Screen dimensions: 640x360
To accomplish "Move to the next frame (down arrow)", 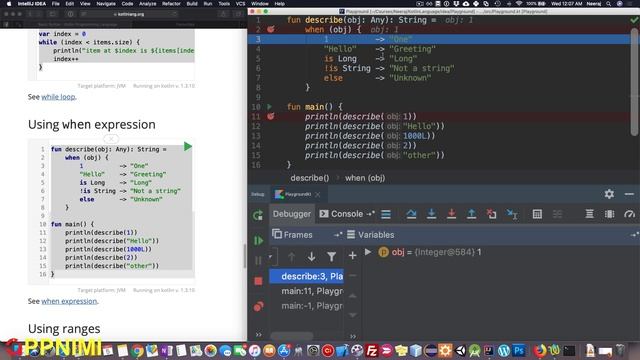I will [311, 256].
